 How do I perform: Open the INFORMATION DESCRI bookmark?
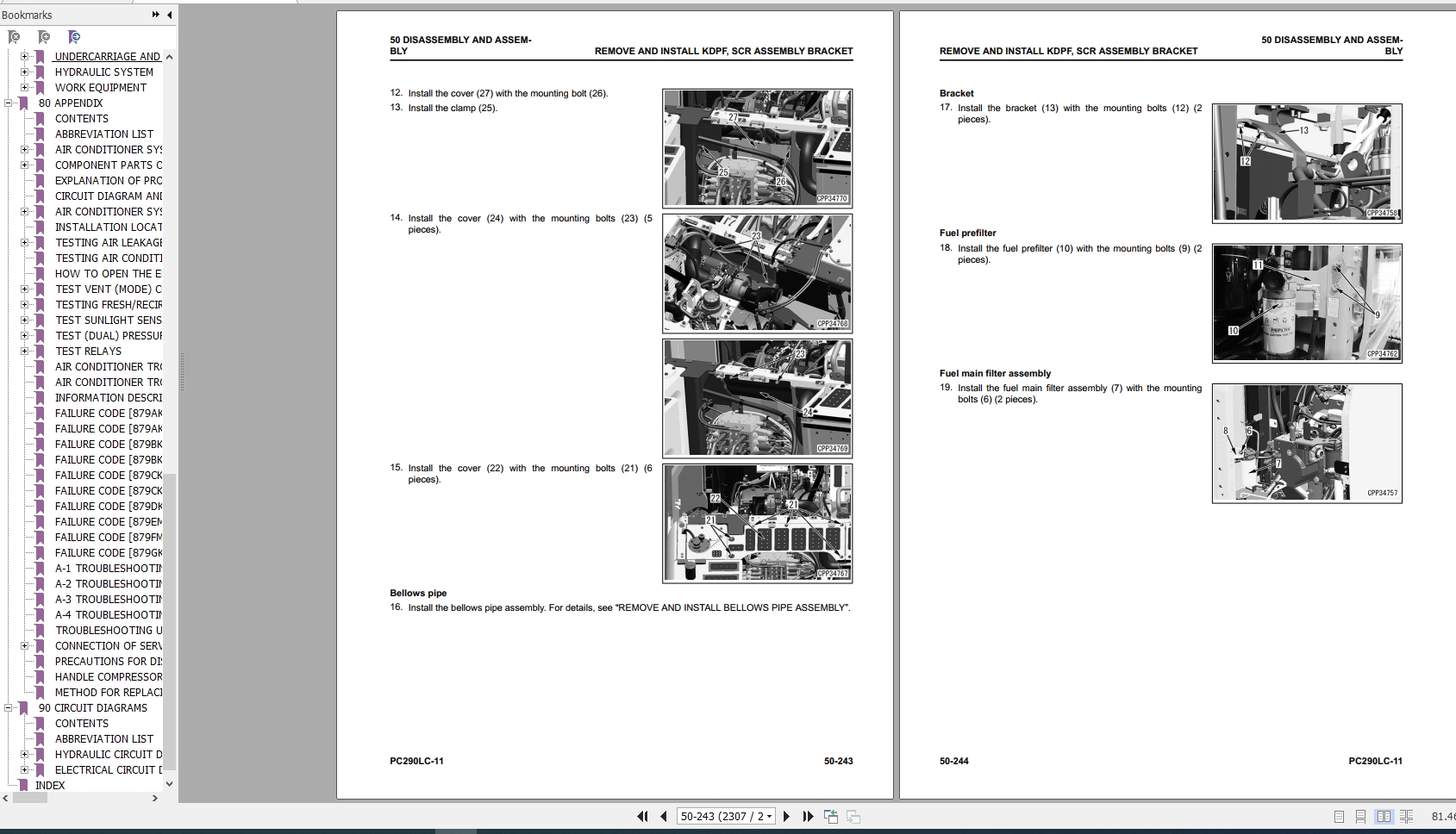coord(109,398)
